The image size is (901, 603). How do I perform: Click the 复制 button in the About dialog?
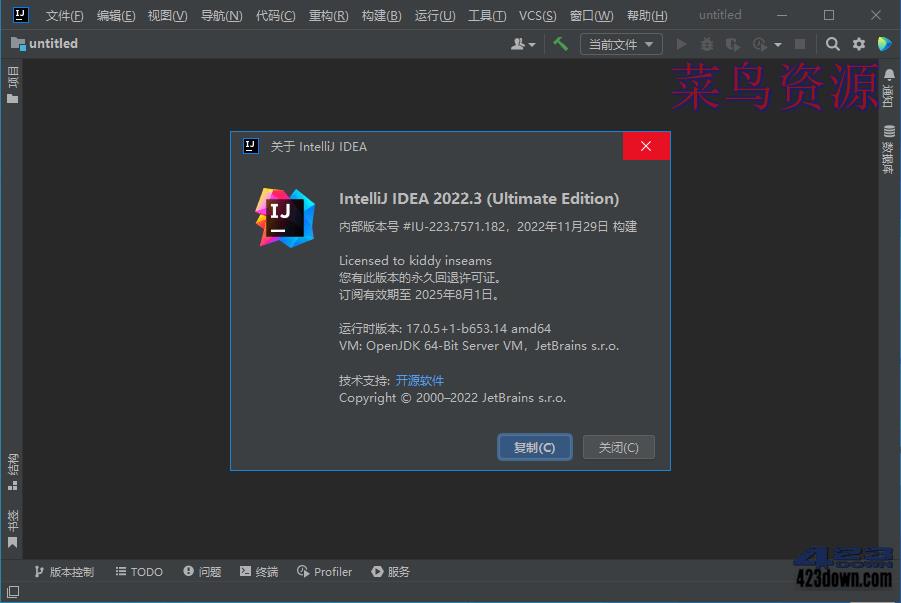(534, 447)
